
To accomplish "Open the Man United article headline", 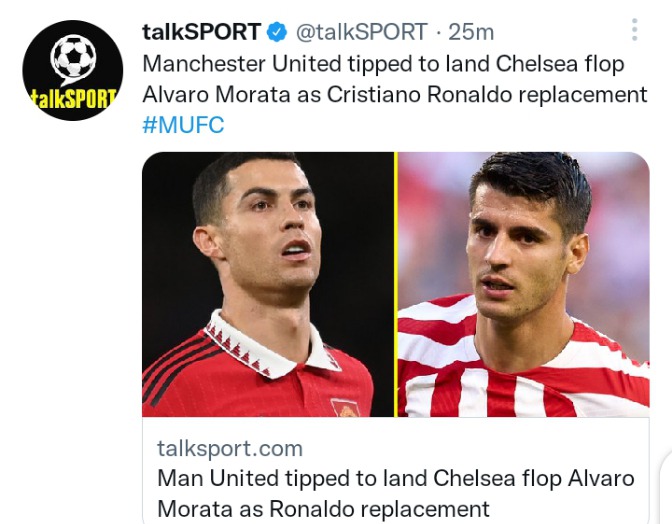I will pos(396,493).
